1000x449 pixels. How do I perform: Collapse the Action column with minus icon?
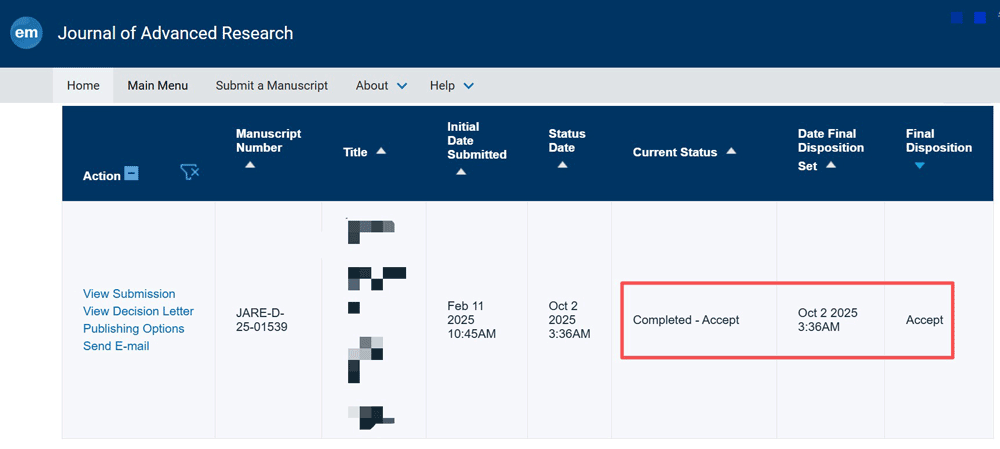[x=131, y=174]
